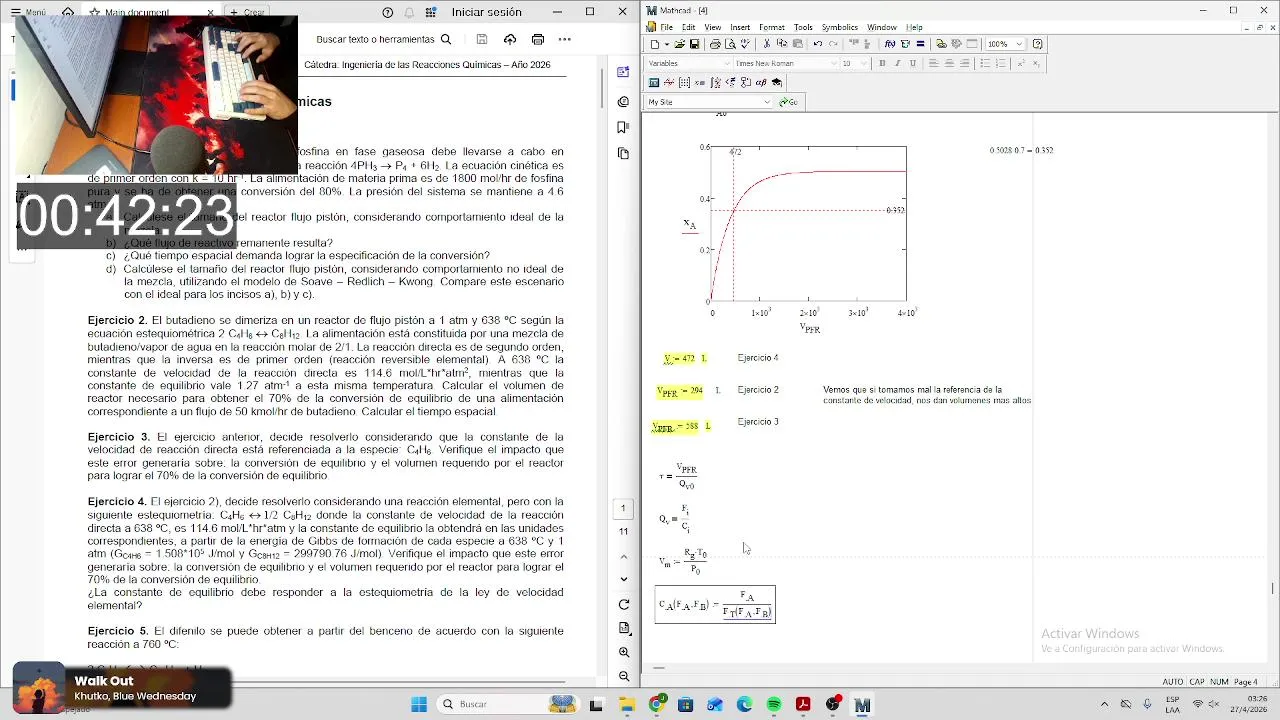
Task: Save worksheet in Mathcad toolbar
Action: click(694, 44)
